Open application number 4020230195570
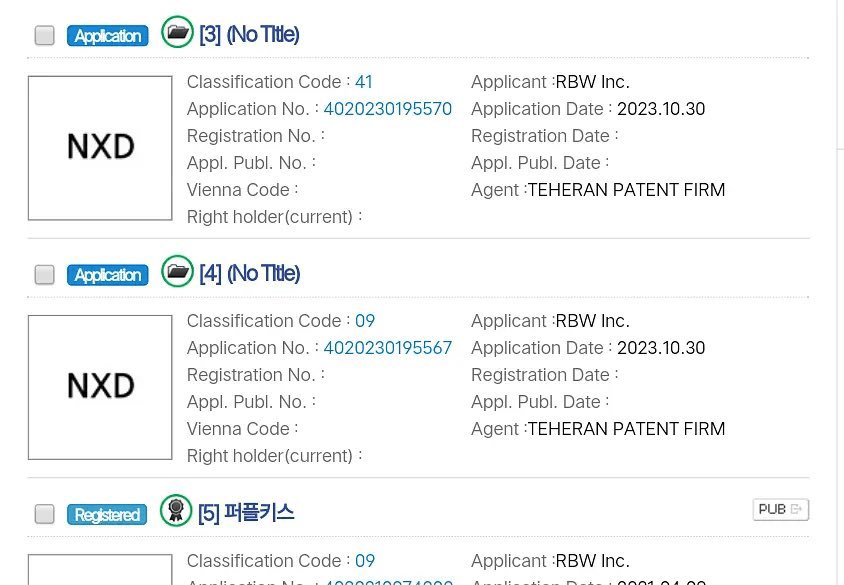Screen dimensions: 844x585 387,109
